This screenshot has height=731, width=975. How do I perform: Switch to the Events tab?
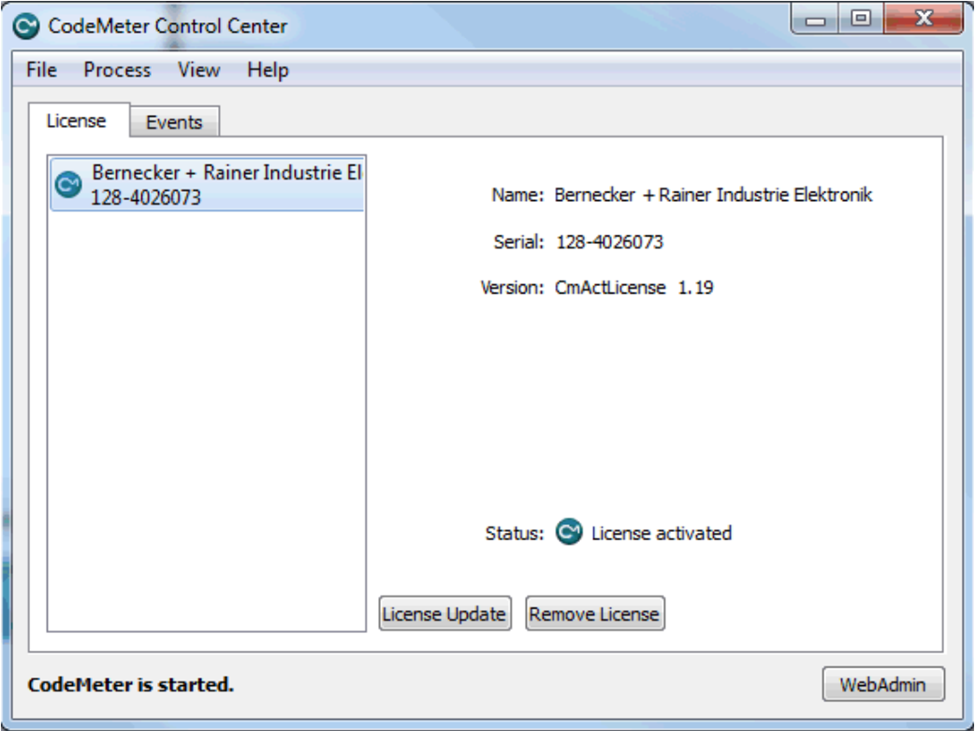click(x=174, y=122)
